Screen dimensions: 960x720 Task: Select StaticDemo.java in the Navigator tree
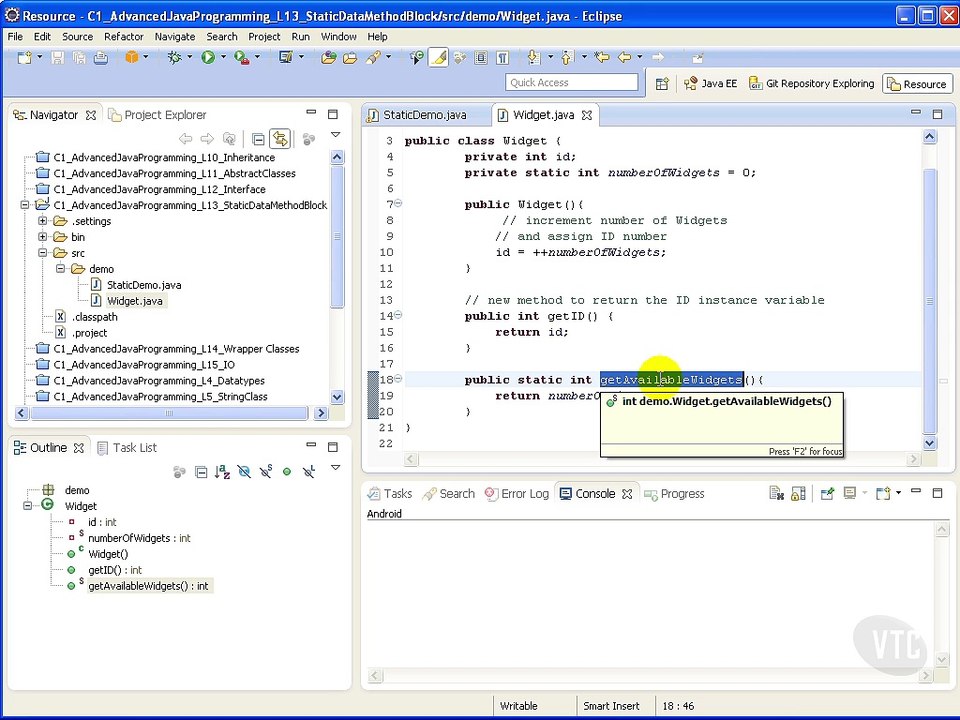[144, 285]
